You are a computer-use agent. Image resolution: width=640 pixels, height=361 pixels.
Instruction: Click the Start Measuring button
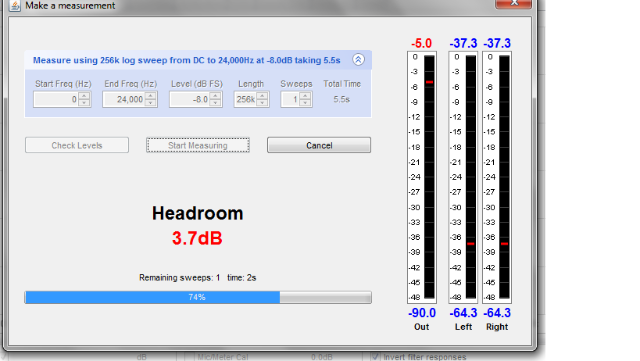click(x=198, y=145)
